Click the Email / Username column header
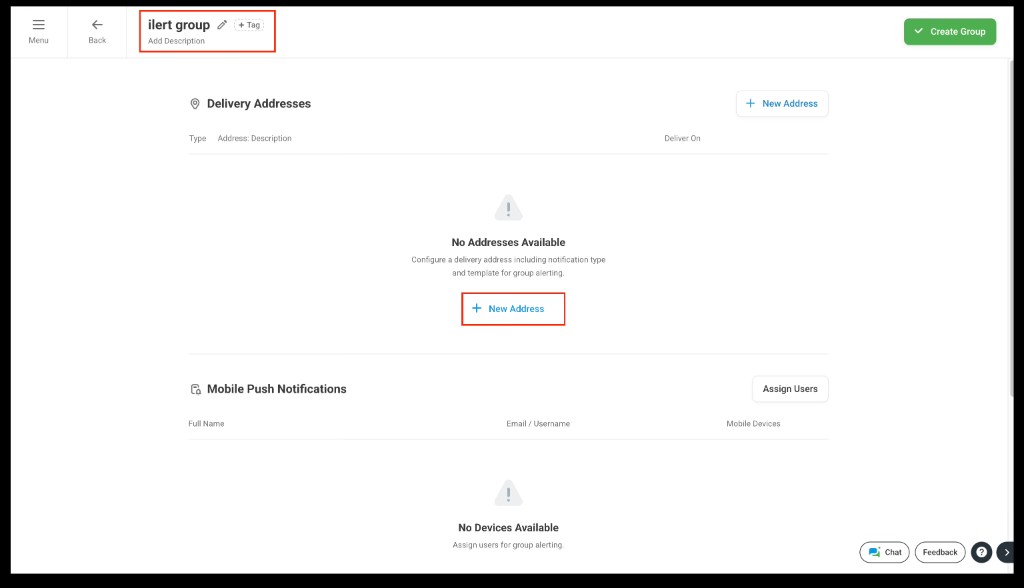This screenshot has width=1024, height=588. coord(538,424)
